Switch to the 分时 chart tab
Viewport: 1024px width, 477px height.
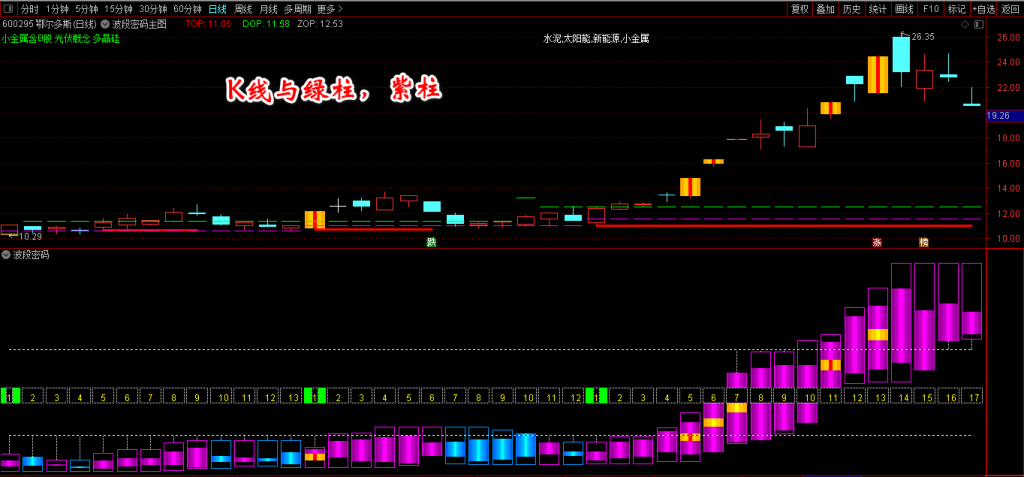[29, 9]
